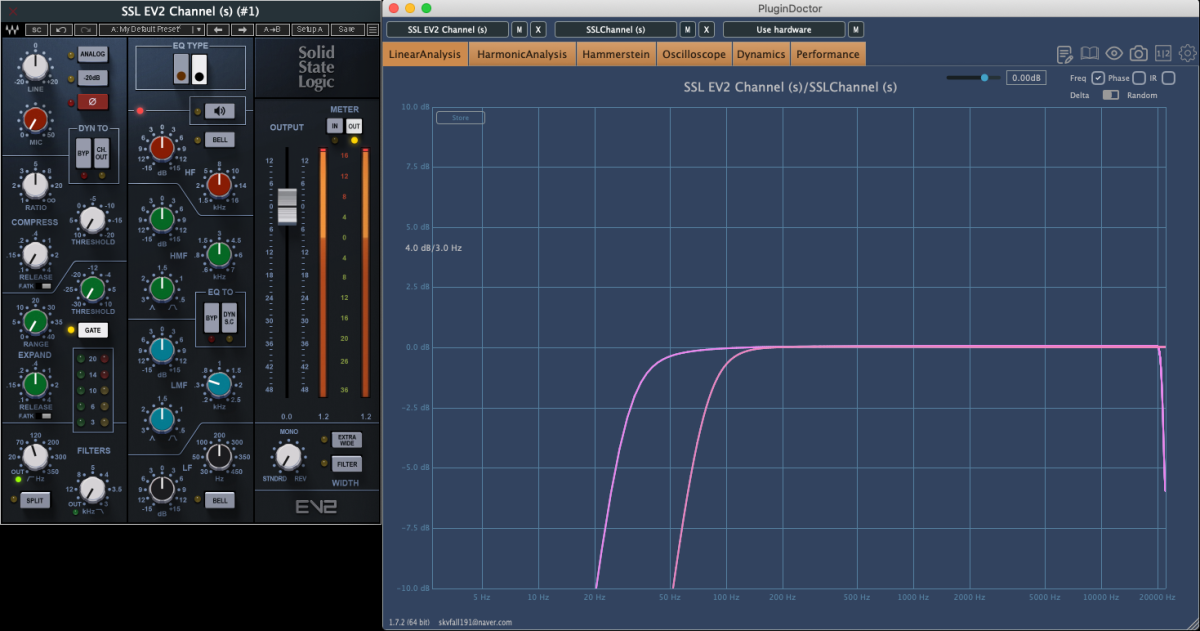Load the previous preset with the left arrow
Image resolution: width=1200 pixels, height=631 pixels.
218,30
